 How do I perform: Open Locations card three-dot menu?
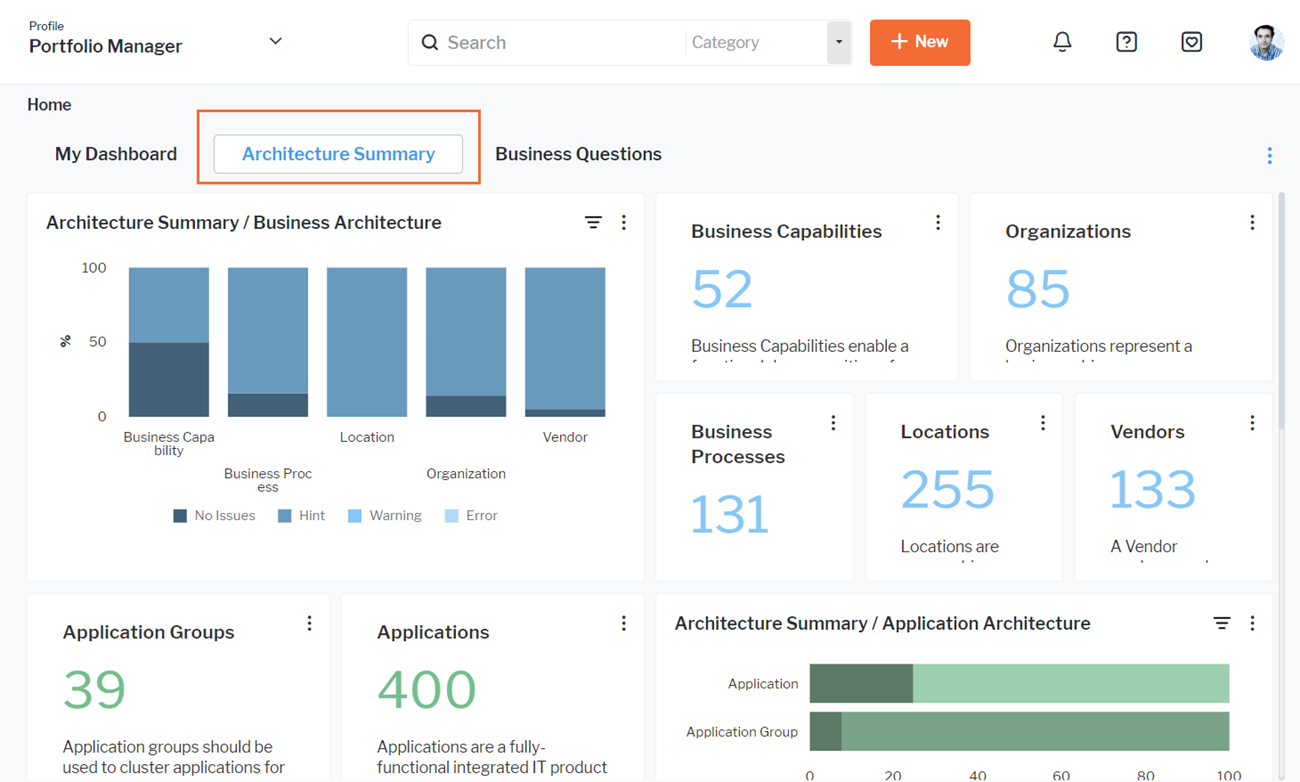pyautogui.click(x=1042, y=423)
